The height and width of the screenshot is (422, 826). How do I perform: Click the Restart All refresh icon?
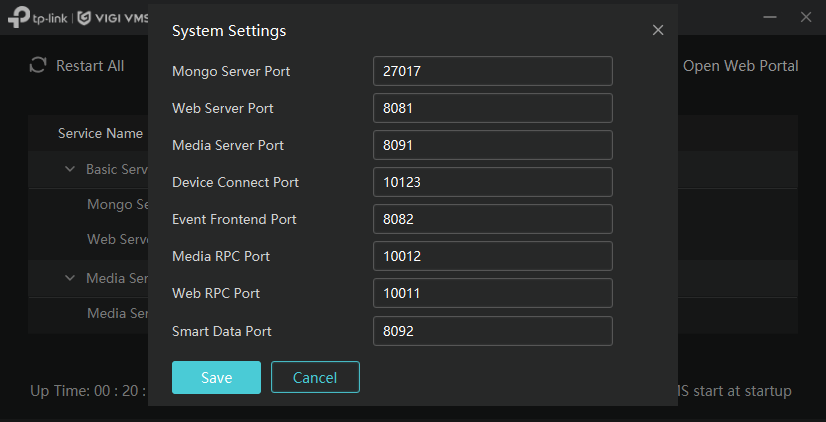(x=37, y=66)
